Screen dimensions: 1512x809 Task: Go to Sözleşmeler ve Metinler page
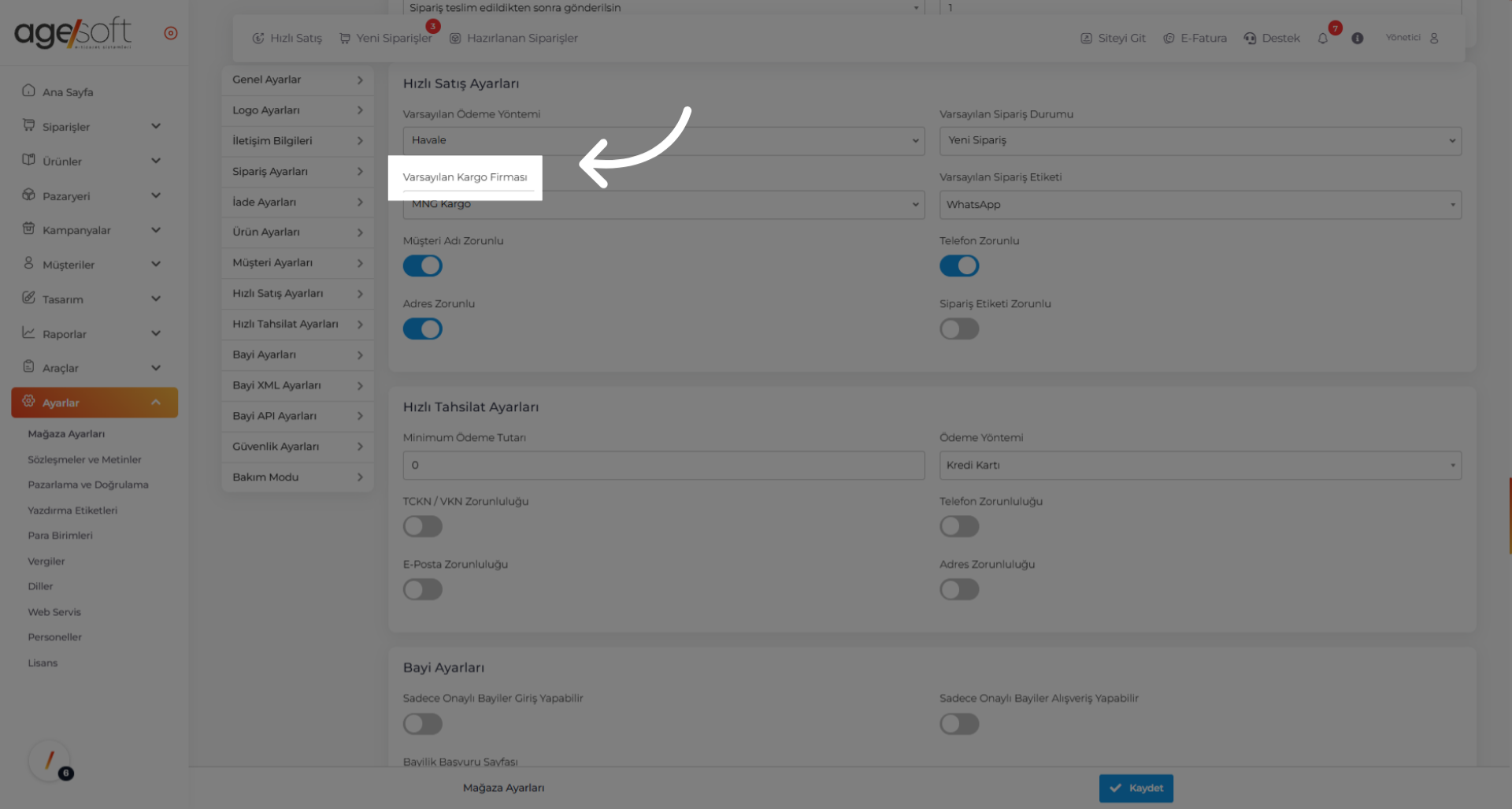coord(84,460)
